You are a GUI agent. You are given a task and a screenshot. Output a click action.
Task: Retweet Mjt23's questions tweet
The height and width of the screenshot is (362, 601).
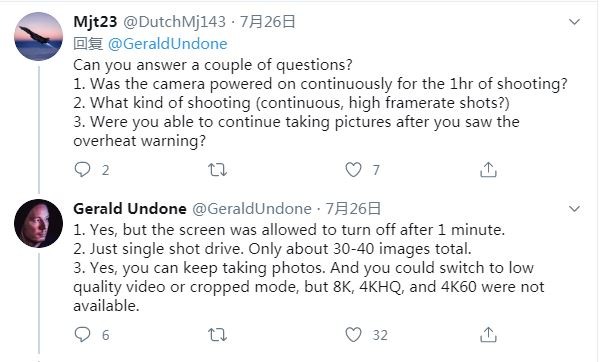pyautogui.click(x=217, y=169)
